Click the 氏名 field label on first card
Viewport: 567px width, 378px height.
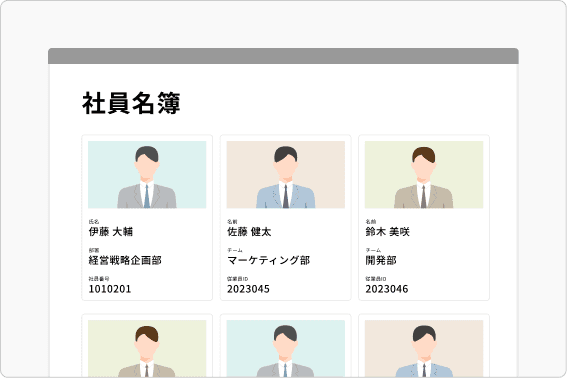(94, 221)
